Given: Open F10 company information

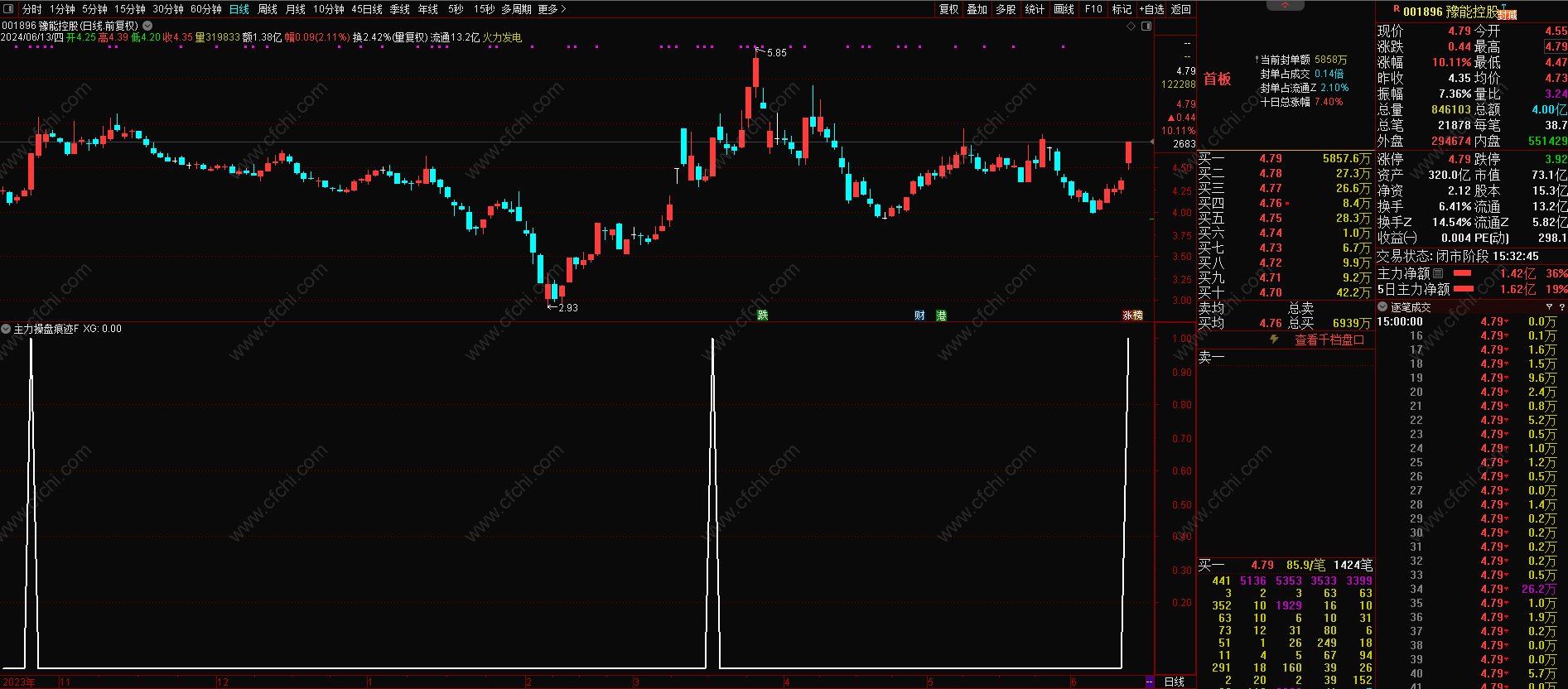Looking at the screenshot, I should [x=1093, y=9].
